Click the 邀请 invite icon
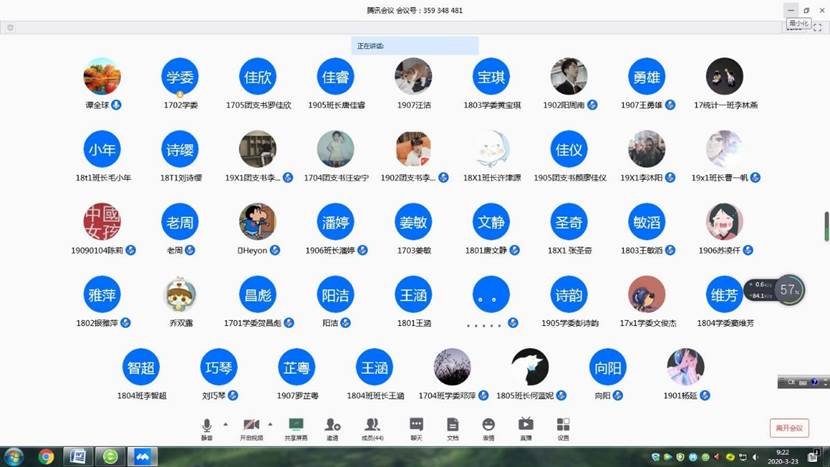Image resolution: width=830 pixels, height=467 pixels. point(332,426)
